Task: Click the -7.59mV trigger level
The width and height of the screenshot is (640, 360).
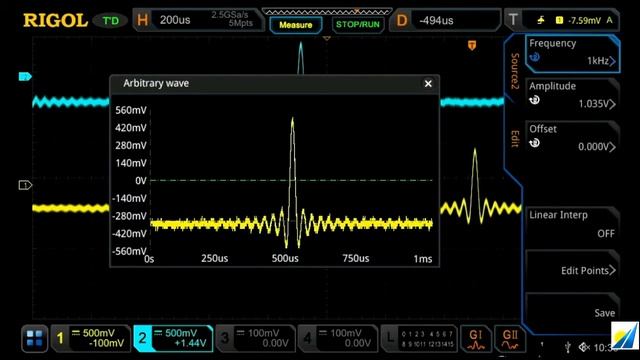Action: click(x=584, y=20)
